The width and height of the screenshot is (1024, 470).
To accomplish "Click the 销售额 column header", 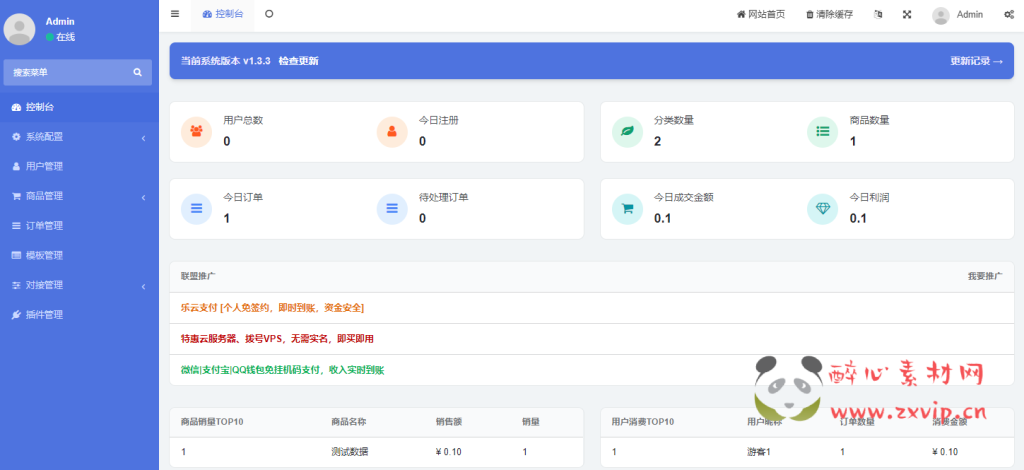I will pos(449,422).
